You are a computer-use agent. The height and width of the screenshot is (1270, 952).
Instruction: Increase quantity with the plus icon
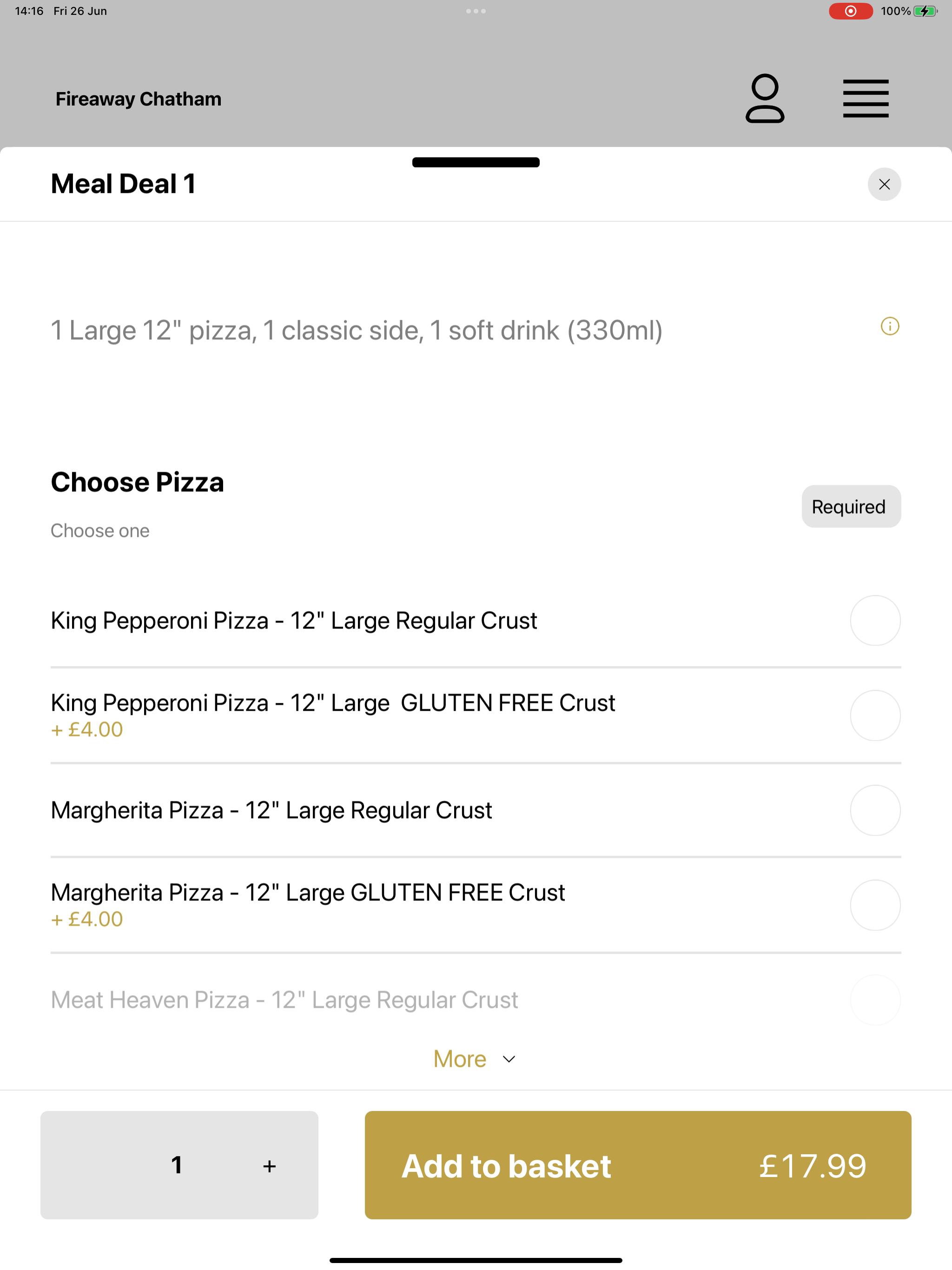269,1166
